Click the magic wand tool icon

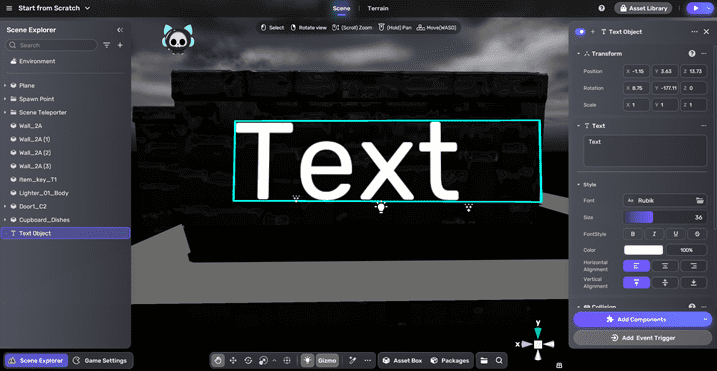(x=353, y=360)
